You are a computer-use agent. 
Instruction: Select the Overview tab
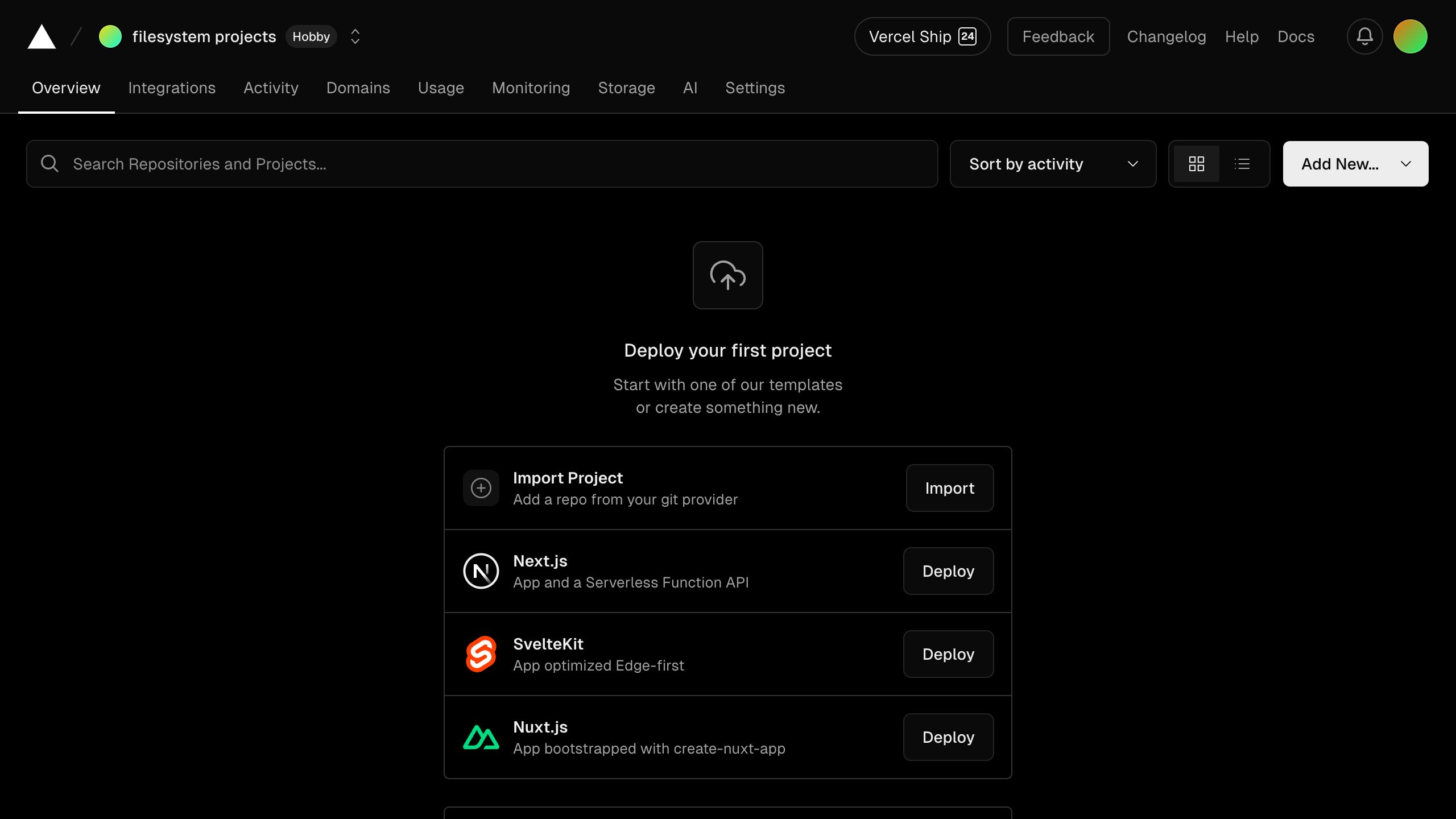pyautogui.click(x=66, y=88)
